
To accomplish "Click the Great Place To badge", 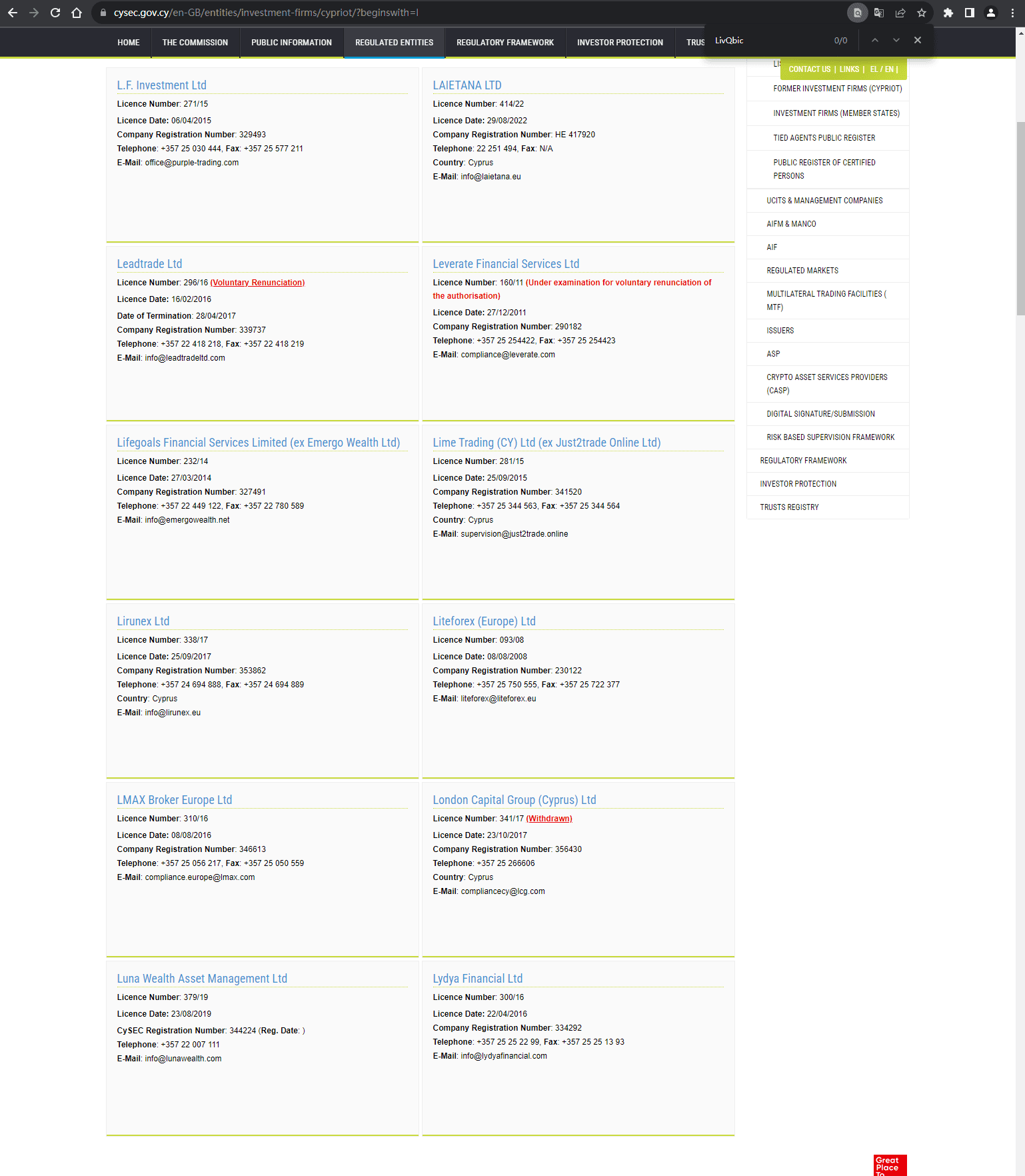I will pos(890,1165).
